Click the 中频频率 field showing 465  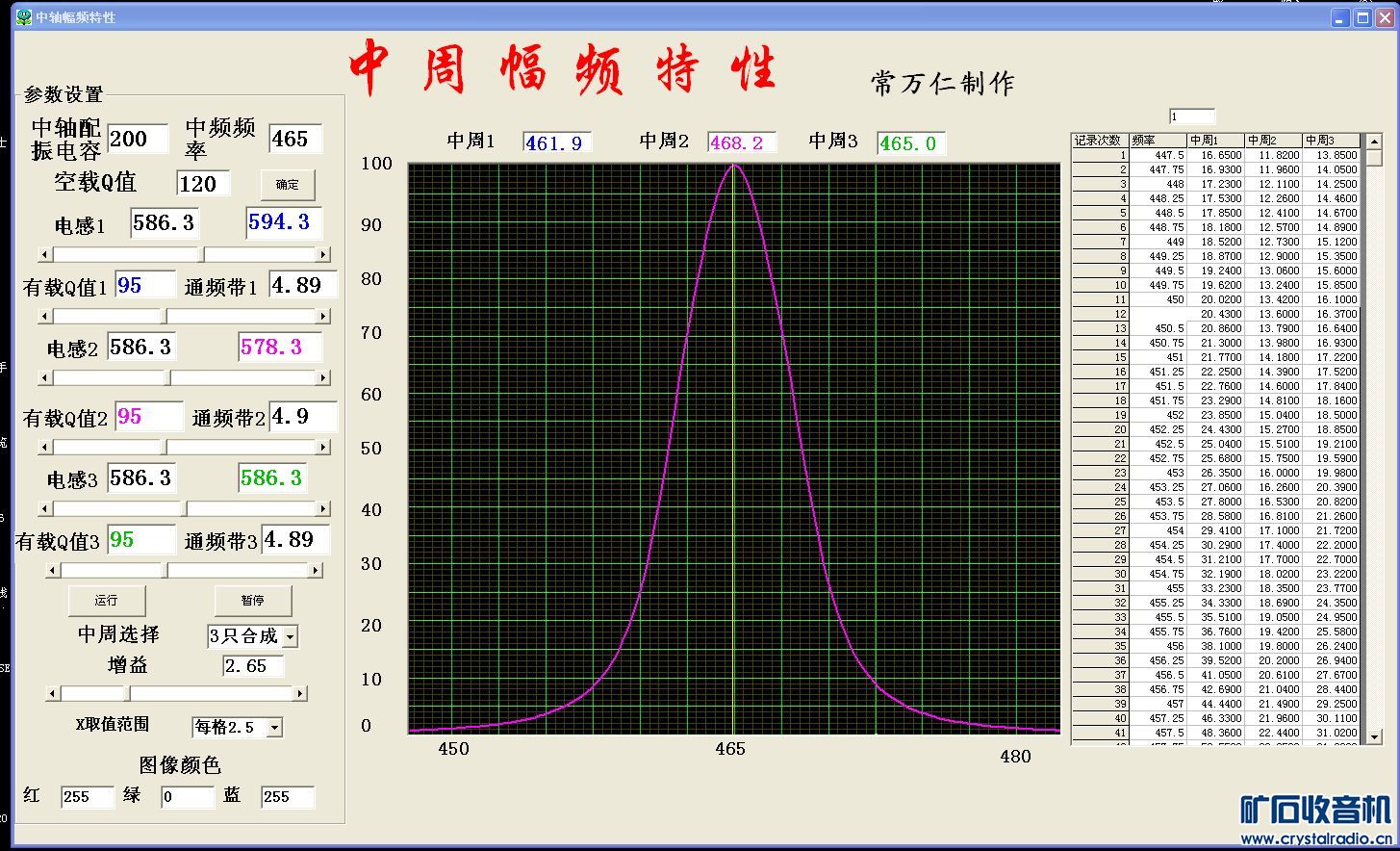[x=294, y=140]
